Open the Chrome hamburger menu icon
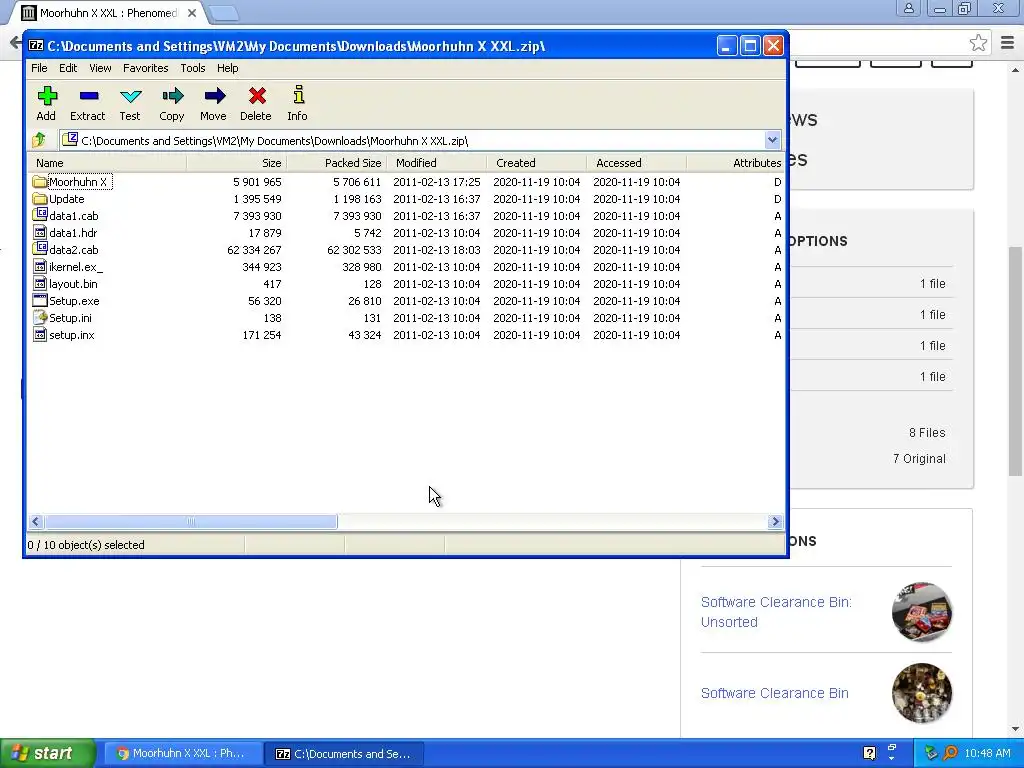The image size is (1024, 768). coord(1007,43)
